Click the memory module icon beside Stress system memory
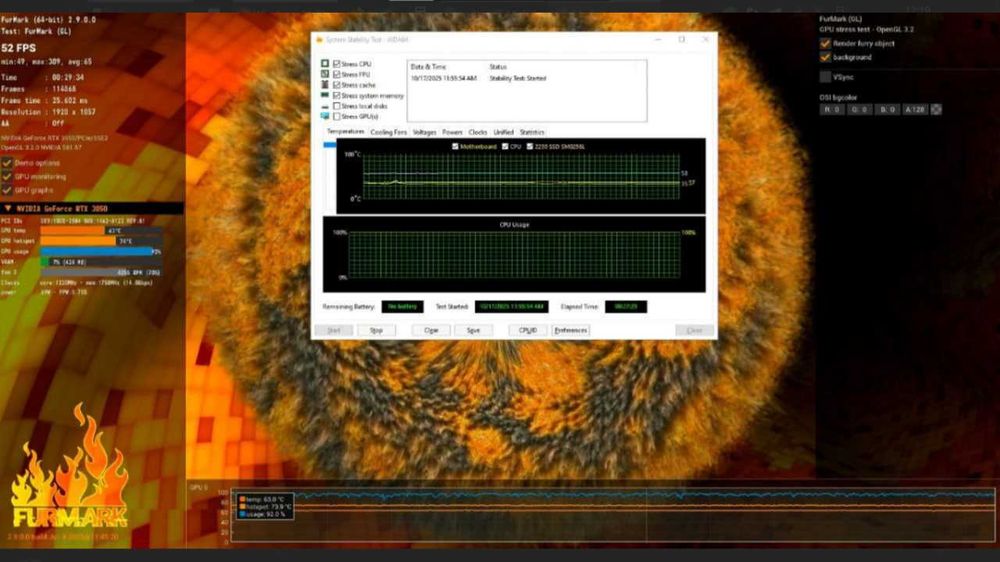This screenshot has width=1000, height=562. pos(325,95)
